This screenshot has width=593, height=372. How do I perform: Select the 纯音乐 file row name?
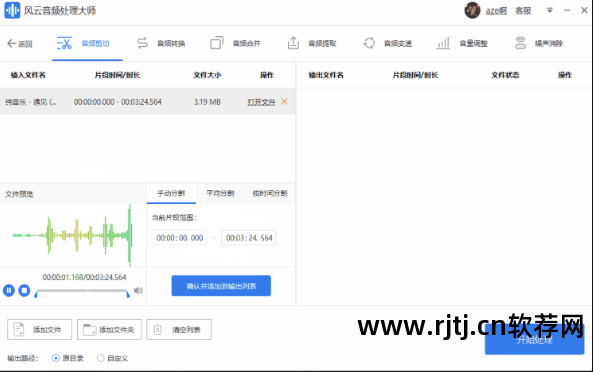(31, 102)
